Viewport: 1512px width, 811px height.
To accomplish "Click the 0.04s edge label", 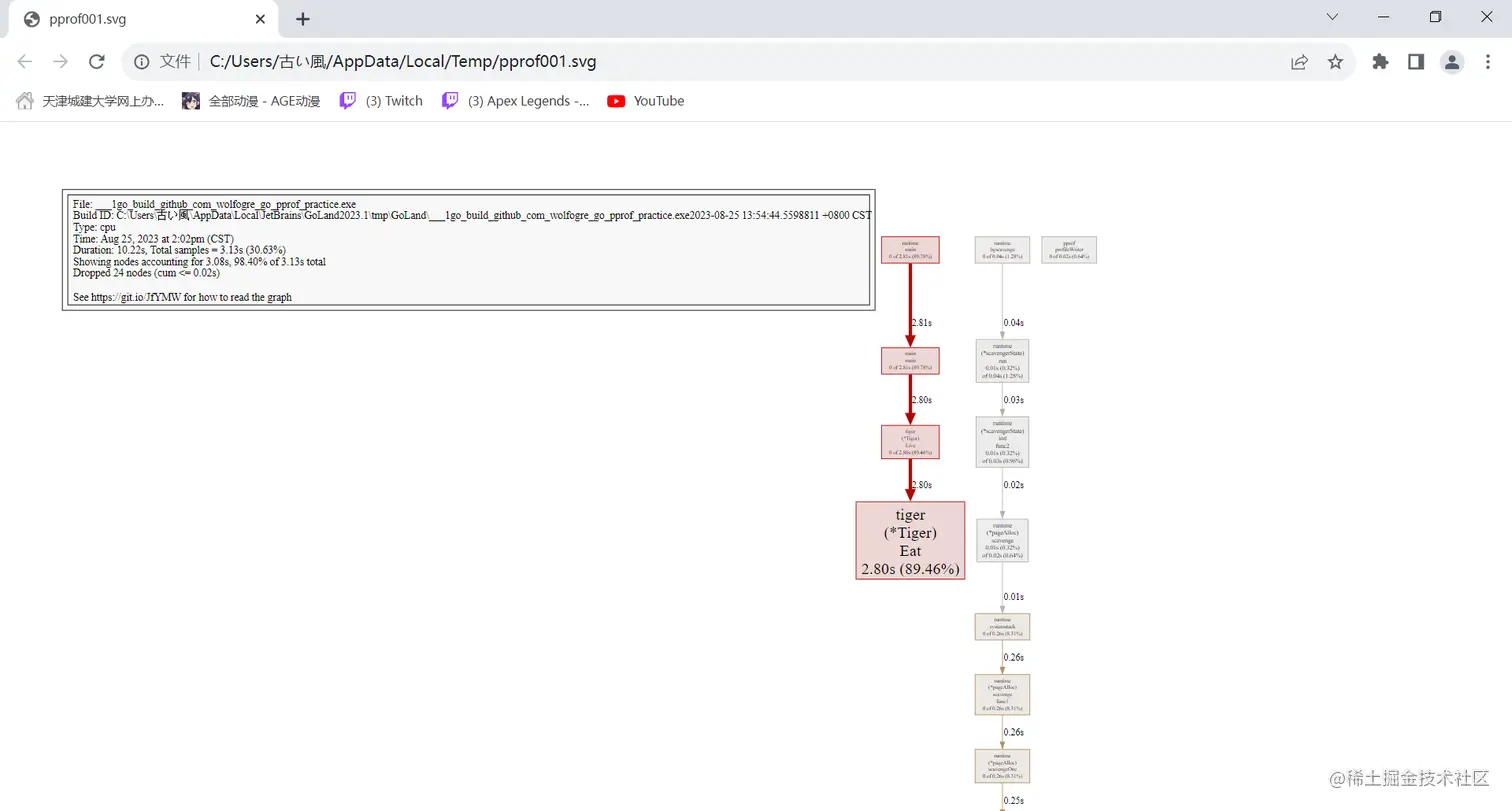I will 1014,323.
